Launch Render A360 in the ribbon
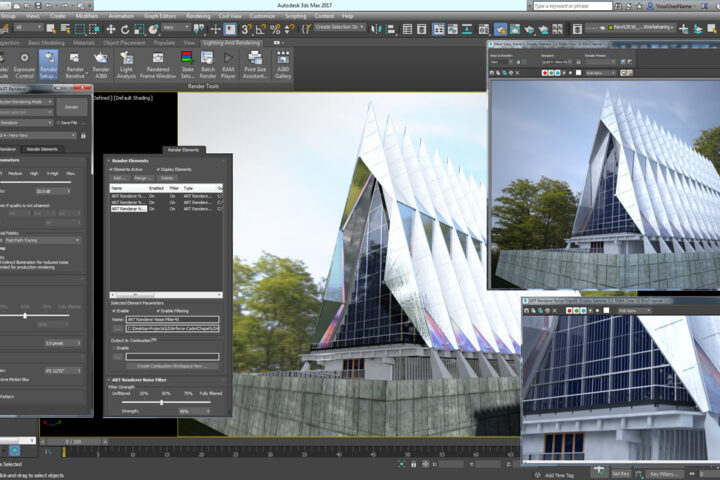Screen dimensions: 720x480 pos(101,65)
